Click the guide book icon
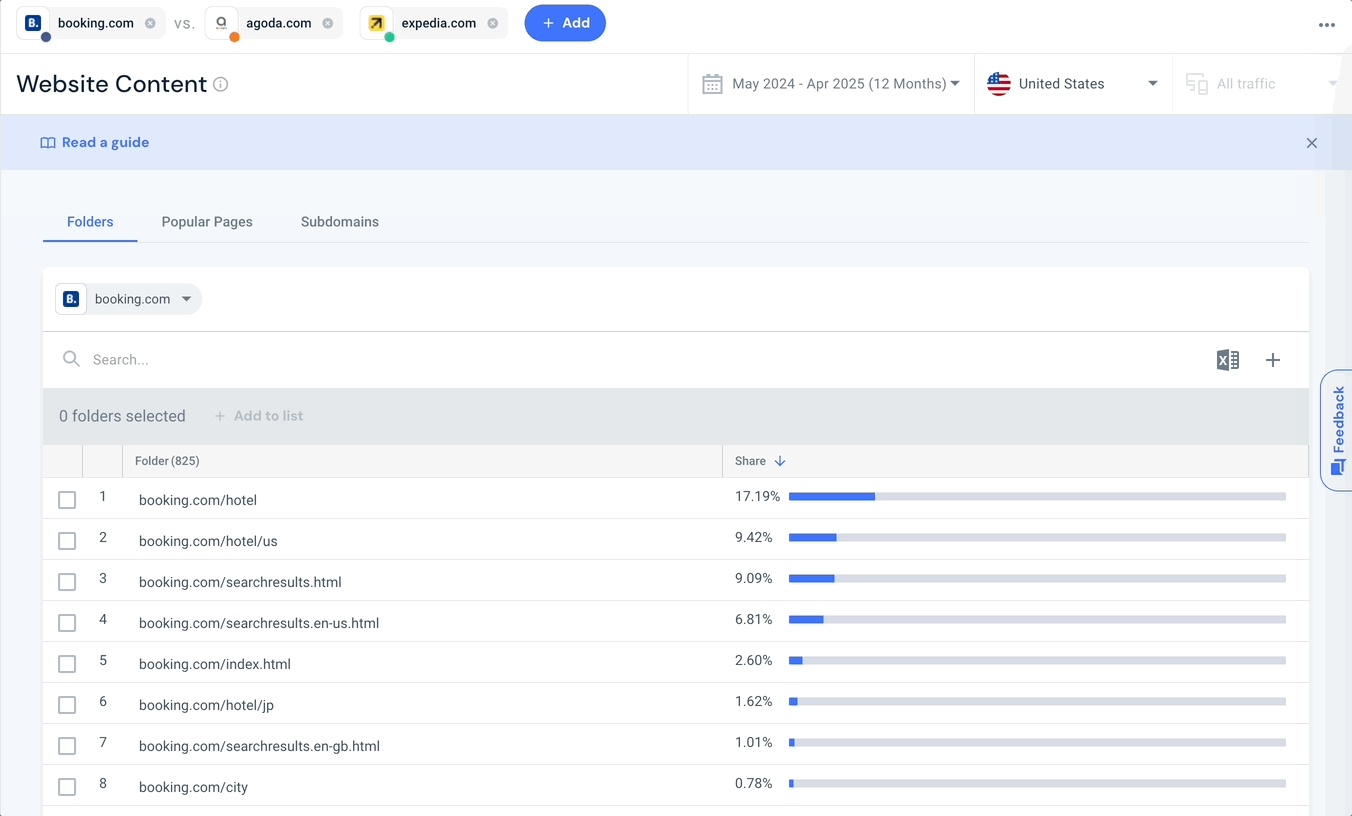This screenshot has height=816, width=1352. click(x=47, y=143)
